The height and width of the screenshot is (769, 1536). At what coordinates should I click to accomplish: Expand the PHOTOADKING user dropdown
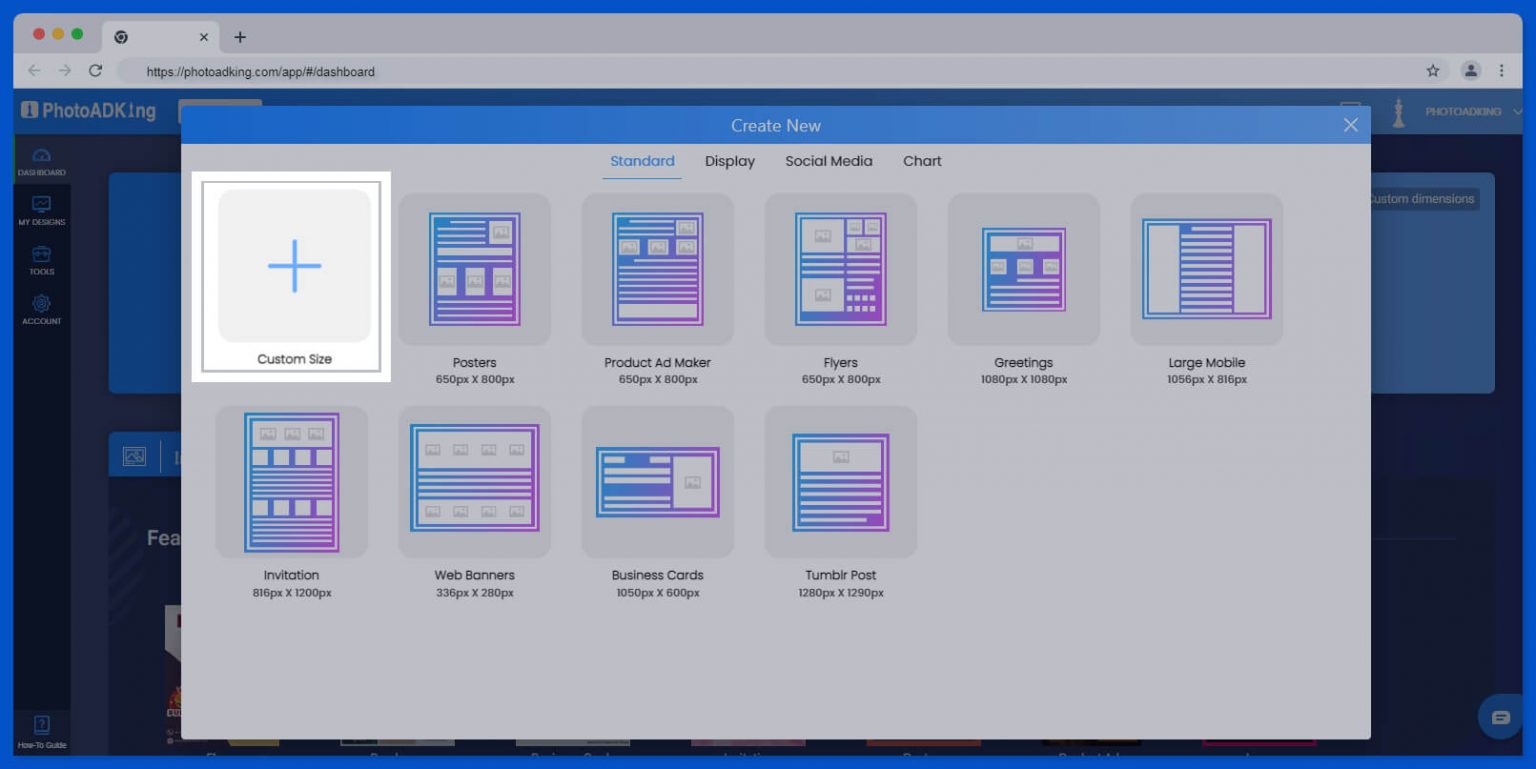pyautogui.click(x=1472, y=112)
